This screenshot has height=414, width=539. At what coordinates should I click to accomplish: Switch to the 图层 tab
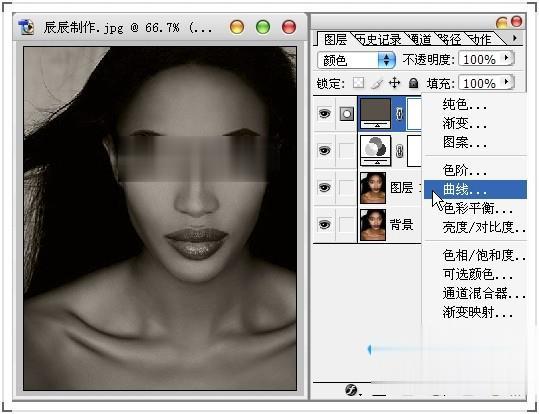tap(335, 39)
